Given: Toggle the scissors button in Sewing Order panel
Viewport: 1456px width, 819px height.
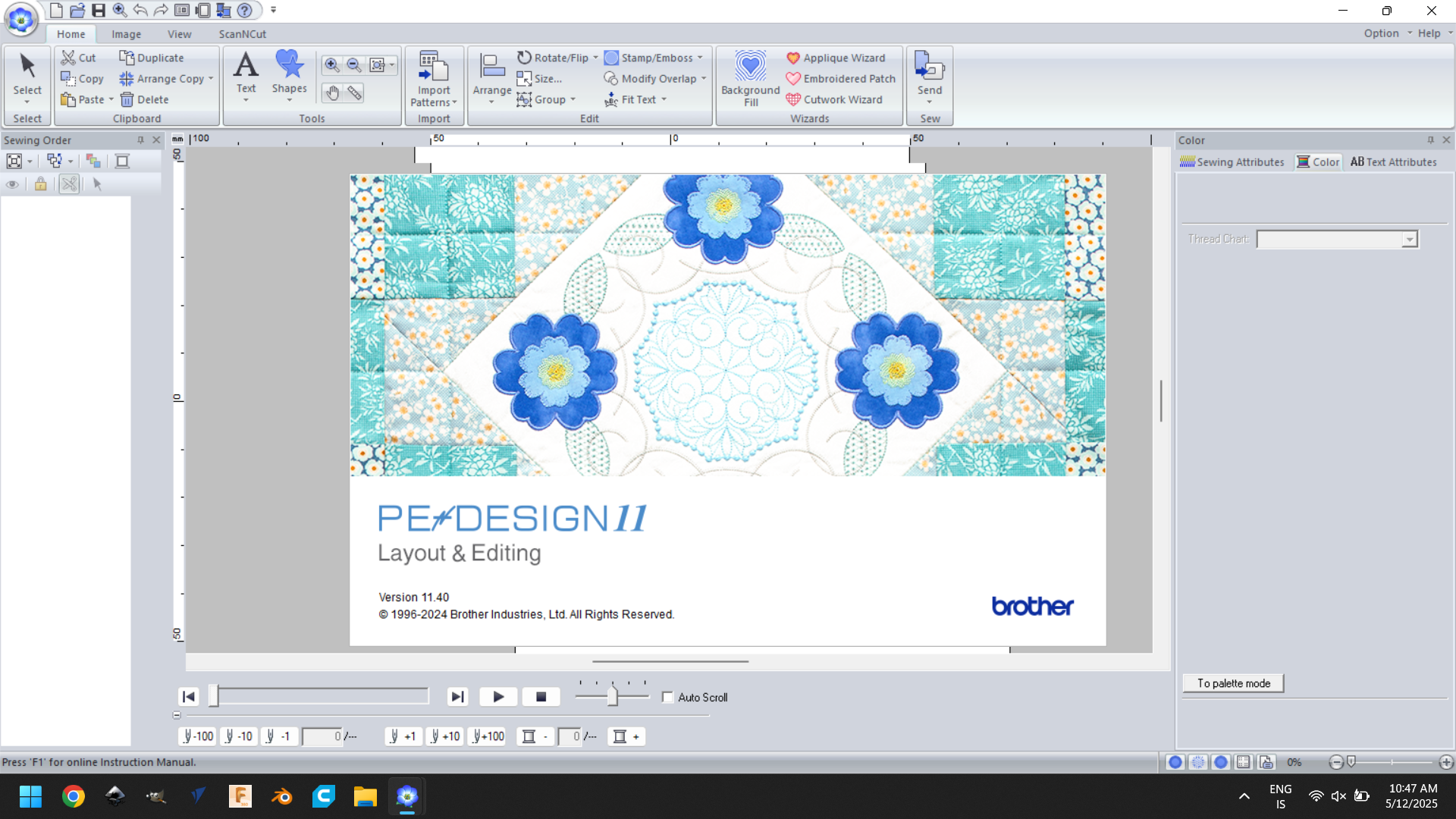Looking at the screenshot, I should point(69,184).
